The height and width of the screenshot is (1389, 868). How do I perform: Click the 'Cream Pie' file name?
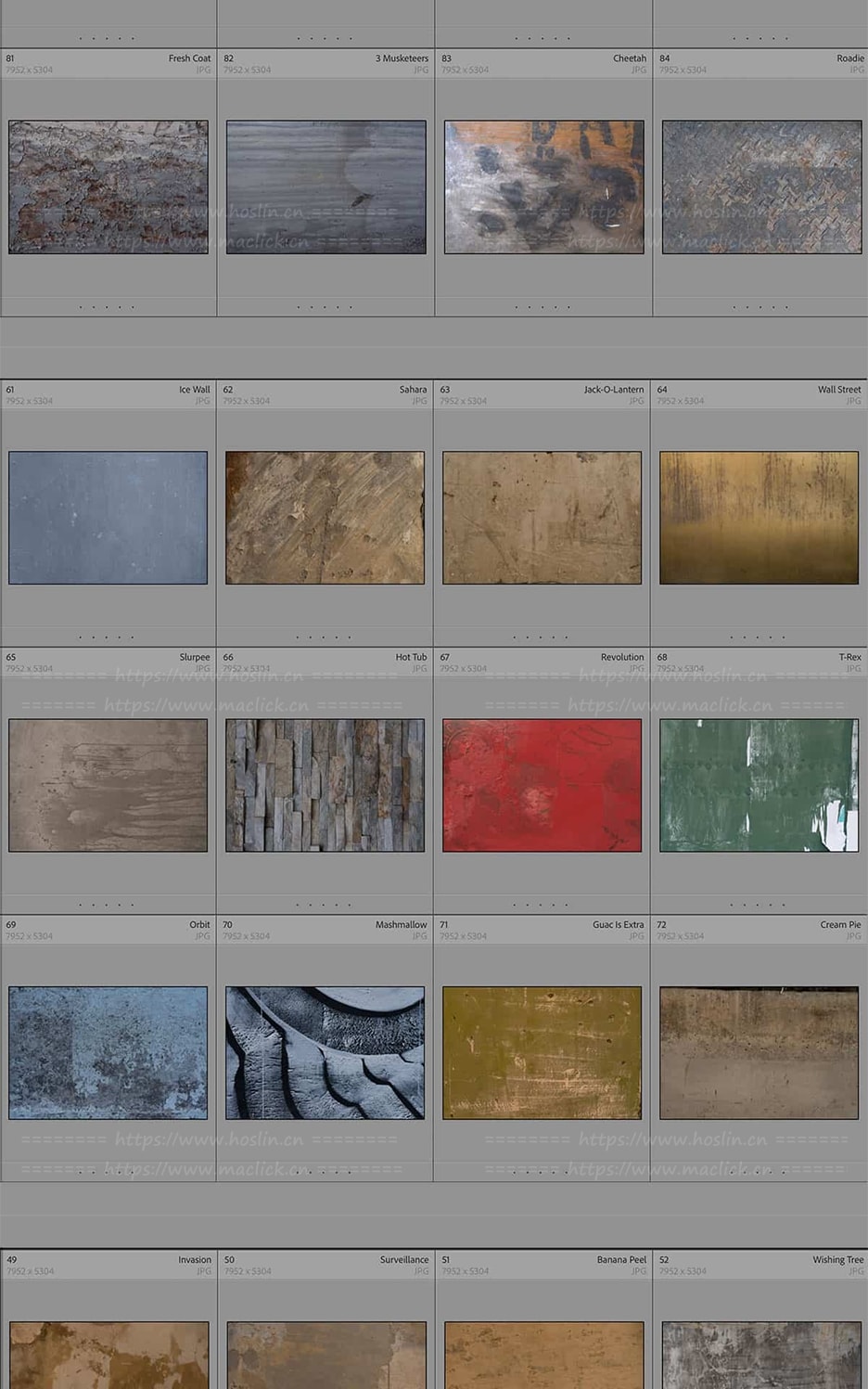click(840, 925)
